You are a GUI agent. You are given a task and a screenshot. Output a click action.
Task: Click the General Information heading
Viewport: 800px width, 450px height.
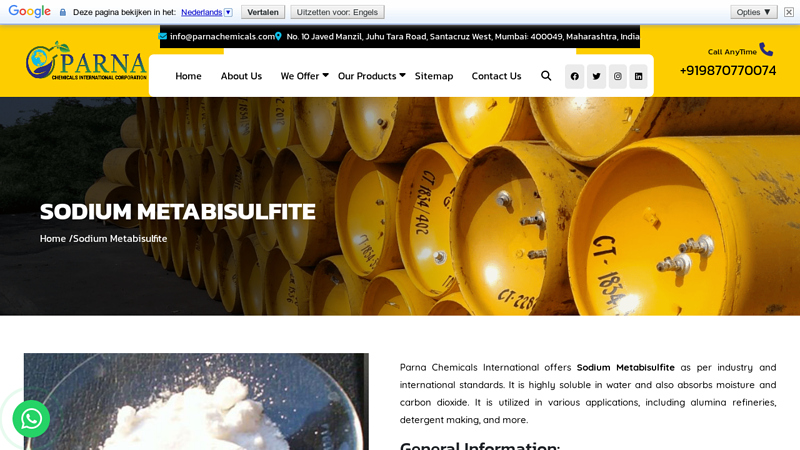tap(480, 445)
